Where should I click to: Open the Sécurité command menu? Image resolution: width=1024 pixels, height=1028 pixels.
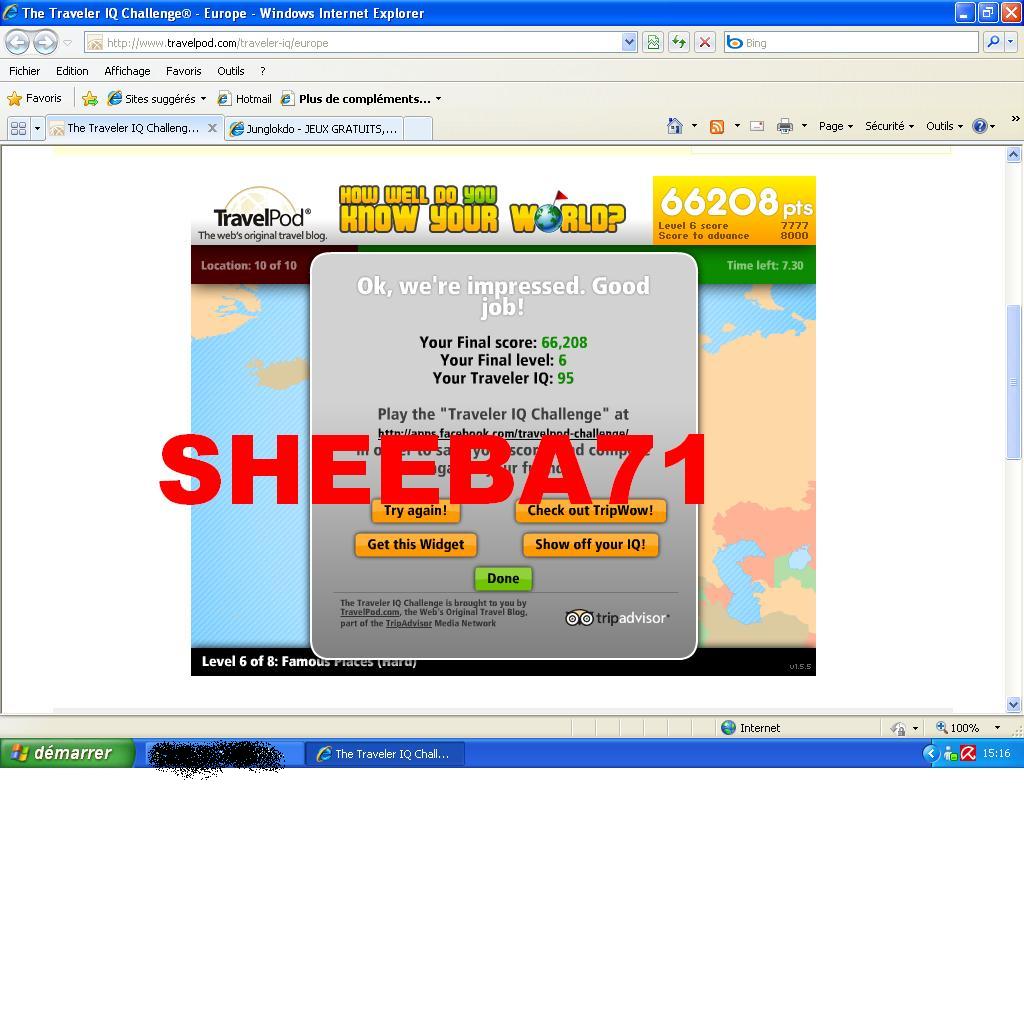click(x=890, y=126)
